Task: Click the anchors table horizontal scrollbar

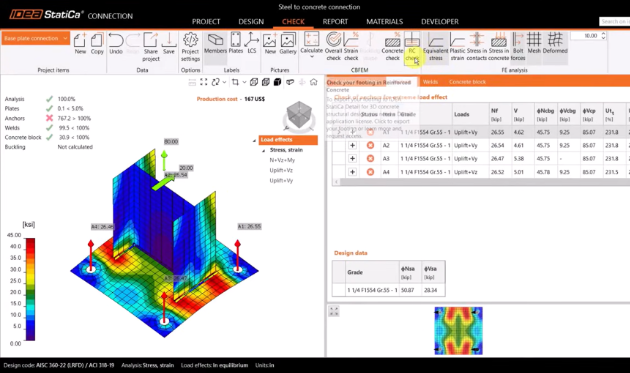Action: click(x=481, y=182)
